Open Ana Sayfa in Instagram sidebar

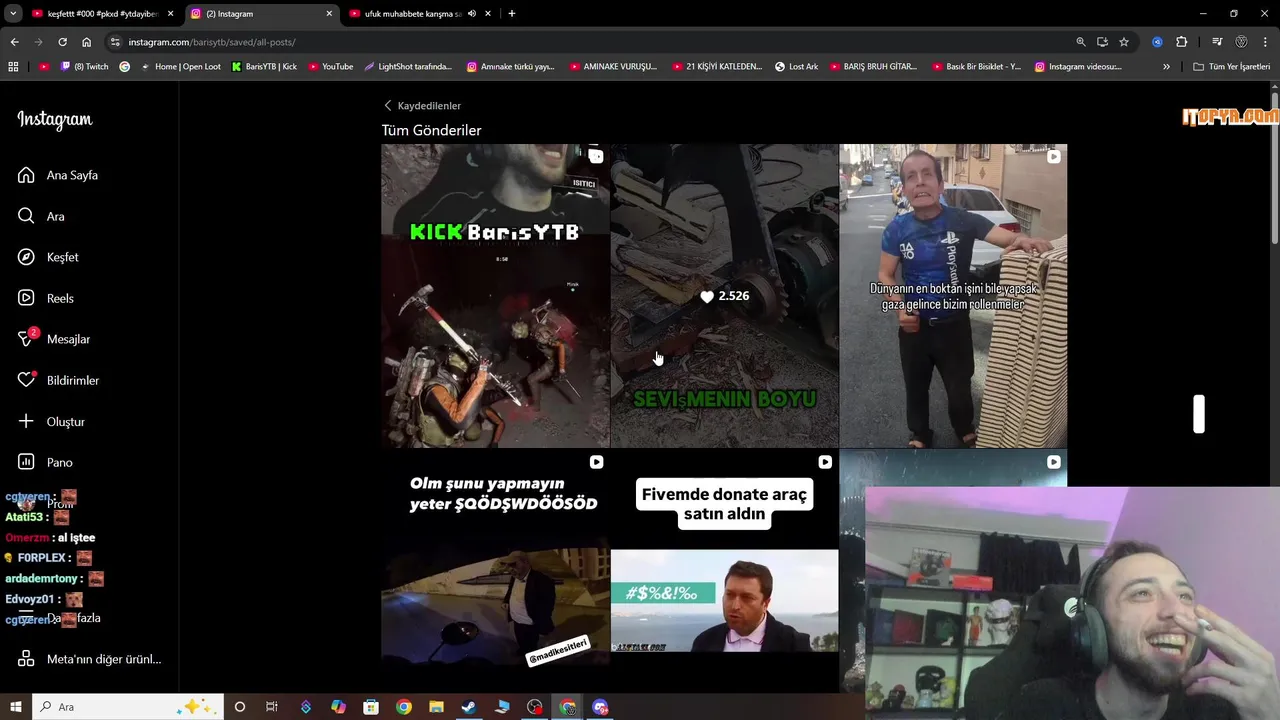pyautogui.click(x=58, y=175)
